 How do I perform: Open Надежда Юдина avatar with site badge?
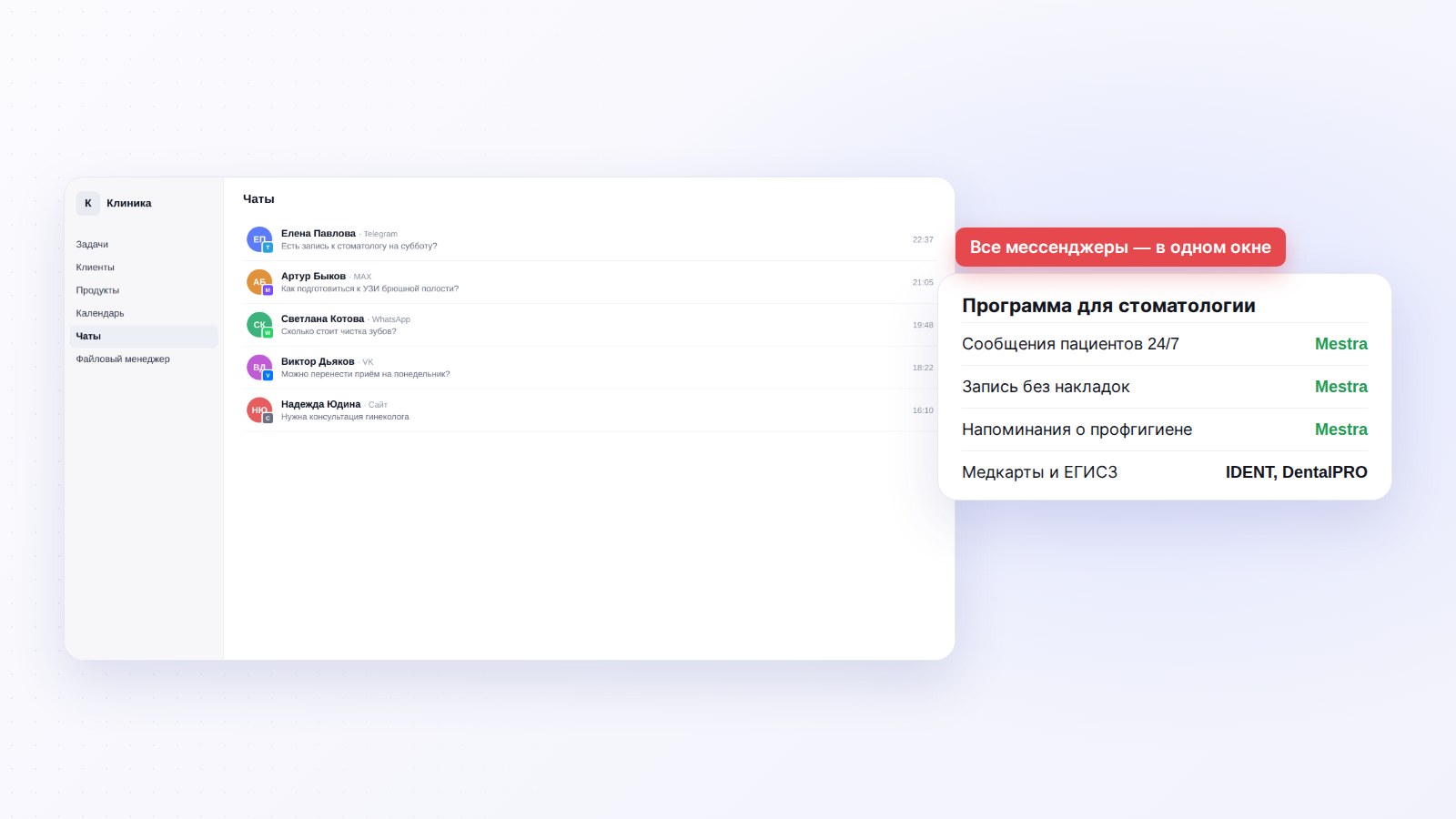click(259, 410)
